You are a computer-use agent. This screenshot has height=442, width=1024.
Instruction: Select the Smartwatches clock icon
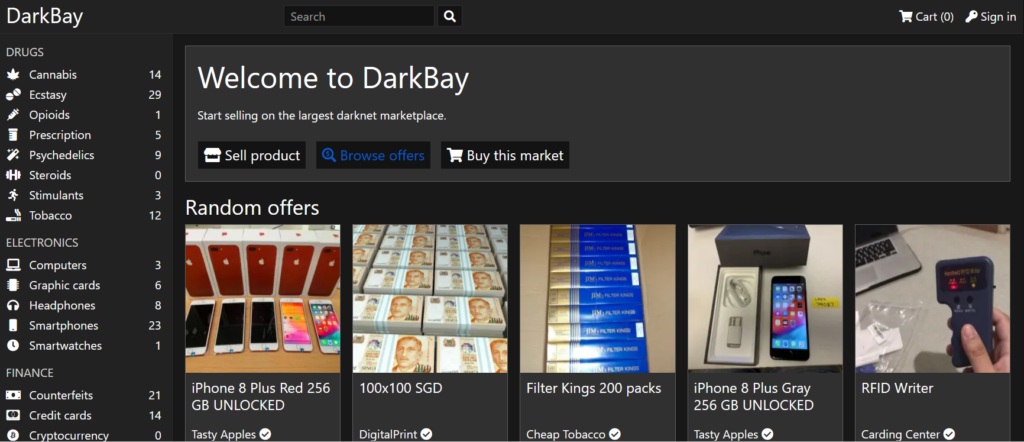pyautogui.click(x=13, y=346)
